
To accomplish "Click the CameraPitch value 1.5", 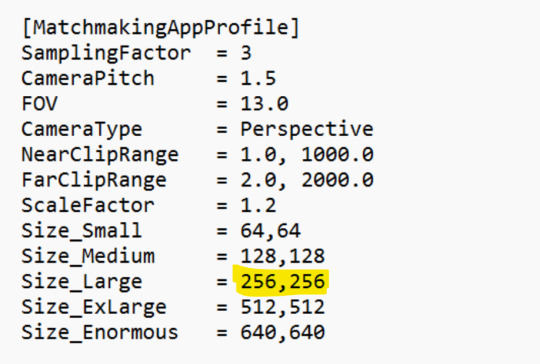I will pos(258,78).
